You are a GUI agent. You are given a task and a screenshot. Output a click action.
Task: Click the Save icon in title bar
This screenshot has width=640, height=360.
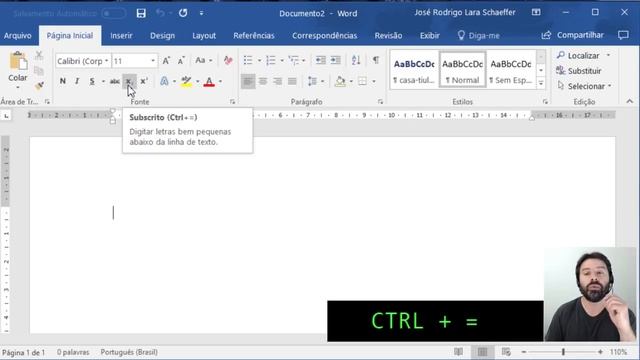141,13
